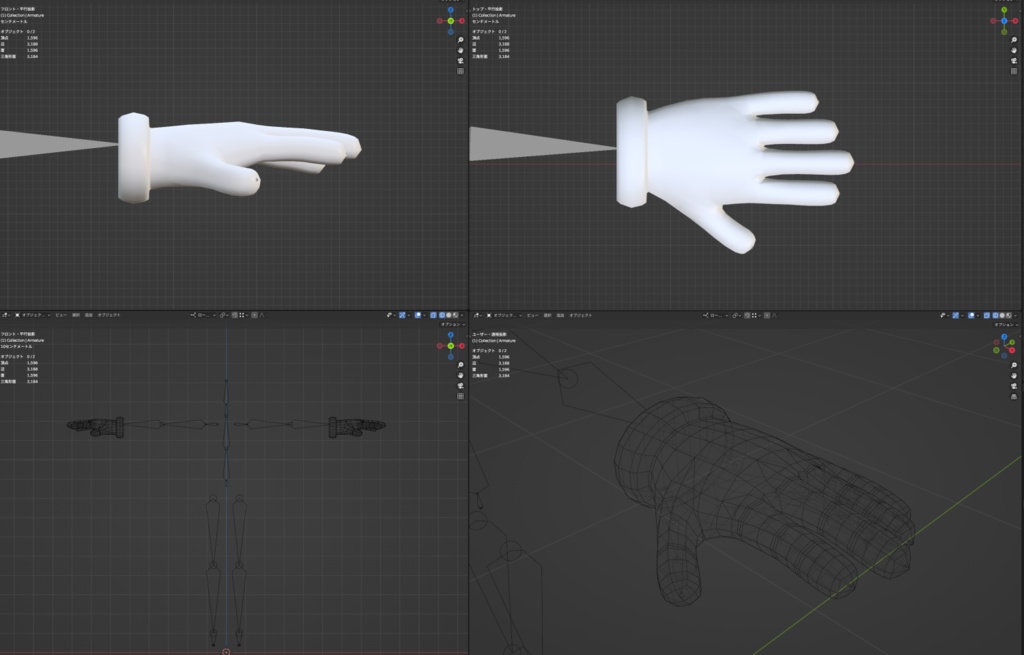
Task: Click the camera view icon in the bottom-right perspective viewport
Action: pyautogui.click(x=1014, y=386)
